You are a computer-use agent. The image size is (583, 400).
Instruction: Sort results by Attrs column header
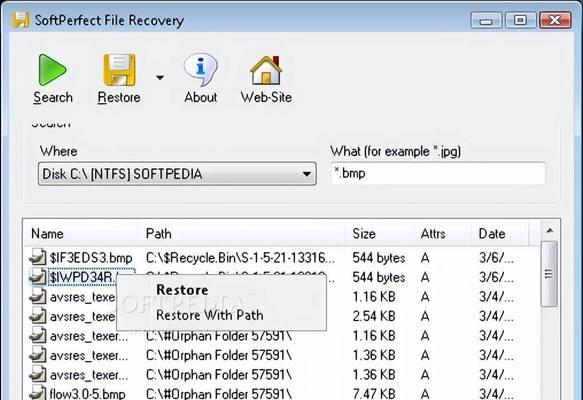point(443,234)
